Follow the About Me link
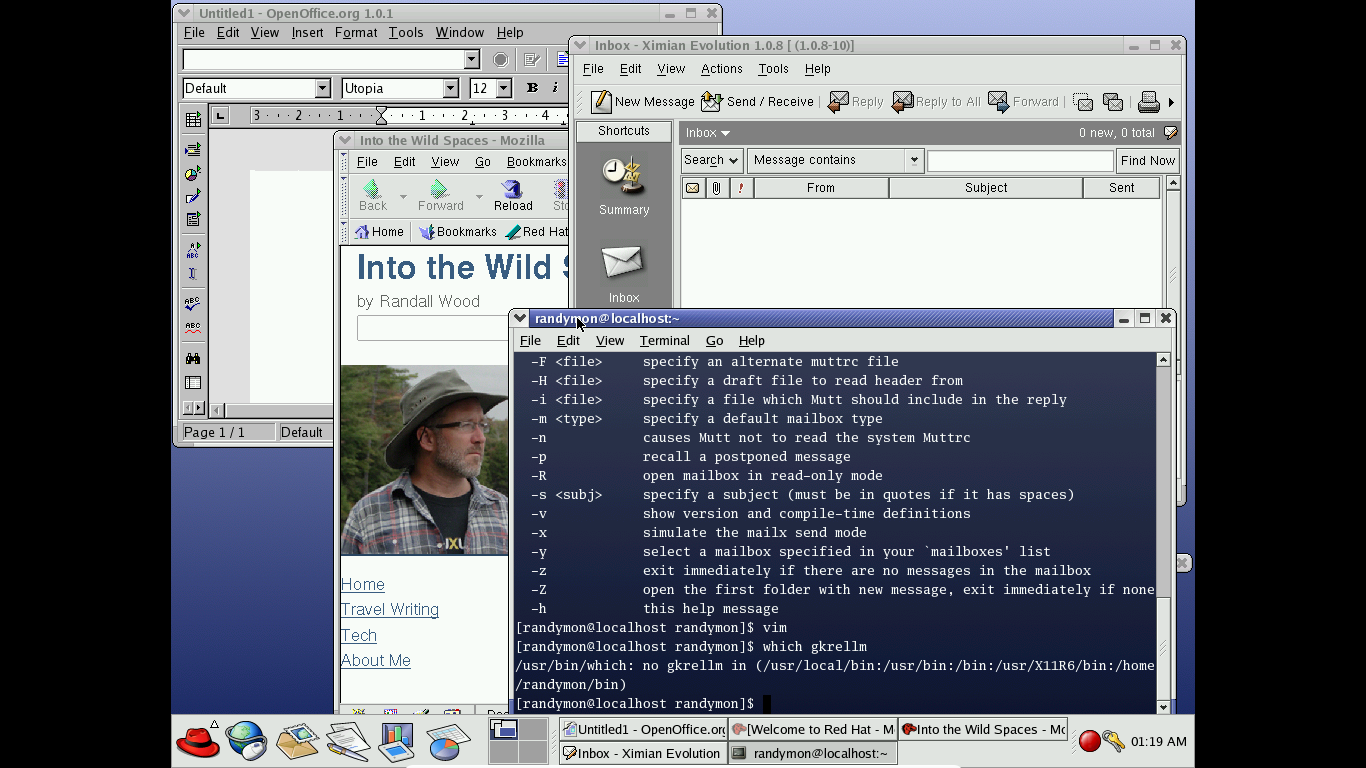Image resolution: width=1366 pixels, height=768 pixels. pyautogui.click(x=376, y=661)
